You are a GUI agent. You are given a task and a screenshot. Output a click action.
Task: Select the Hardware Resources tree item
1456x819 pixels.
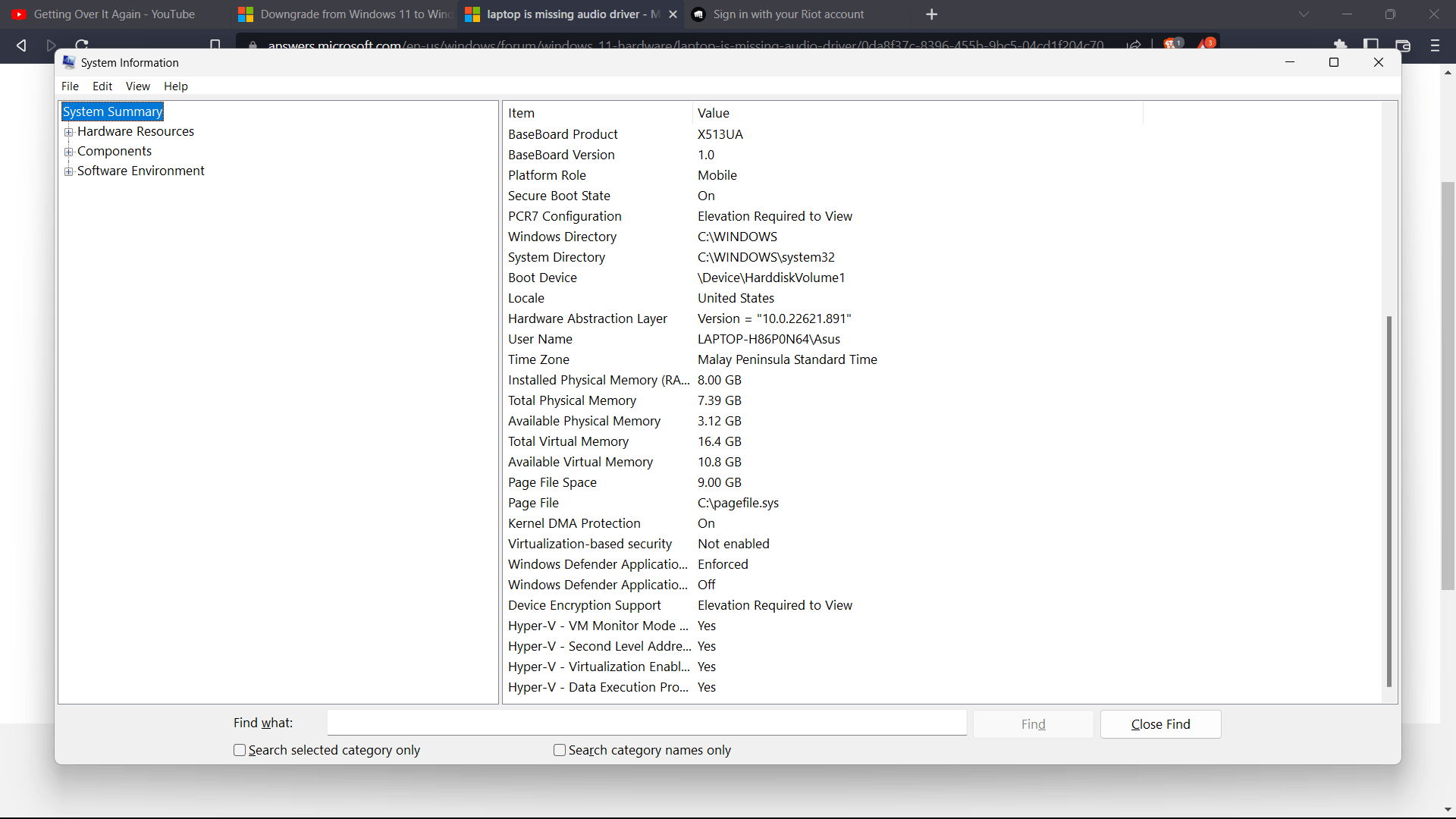pyautogui.click(x=136, y=131)
